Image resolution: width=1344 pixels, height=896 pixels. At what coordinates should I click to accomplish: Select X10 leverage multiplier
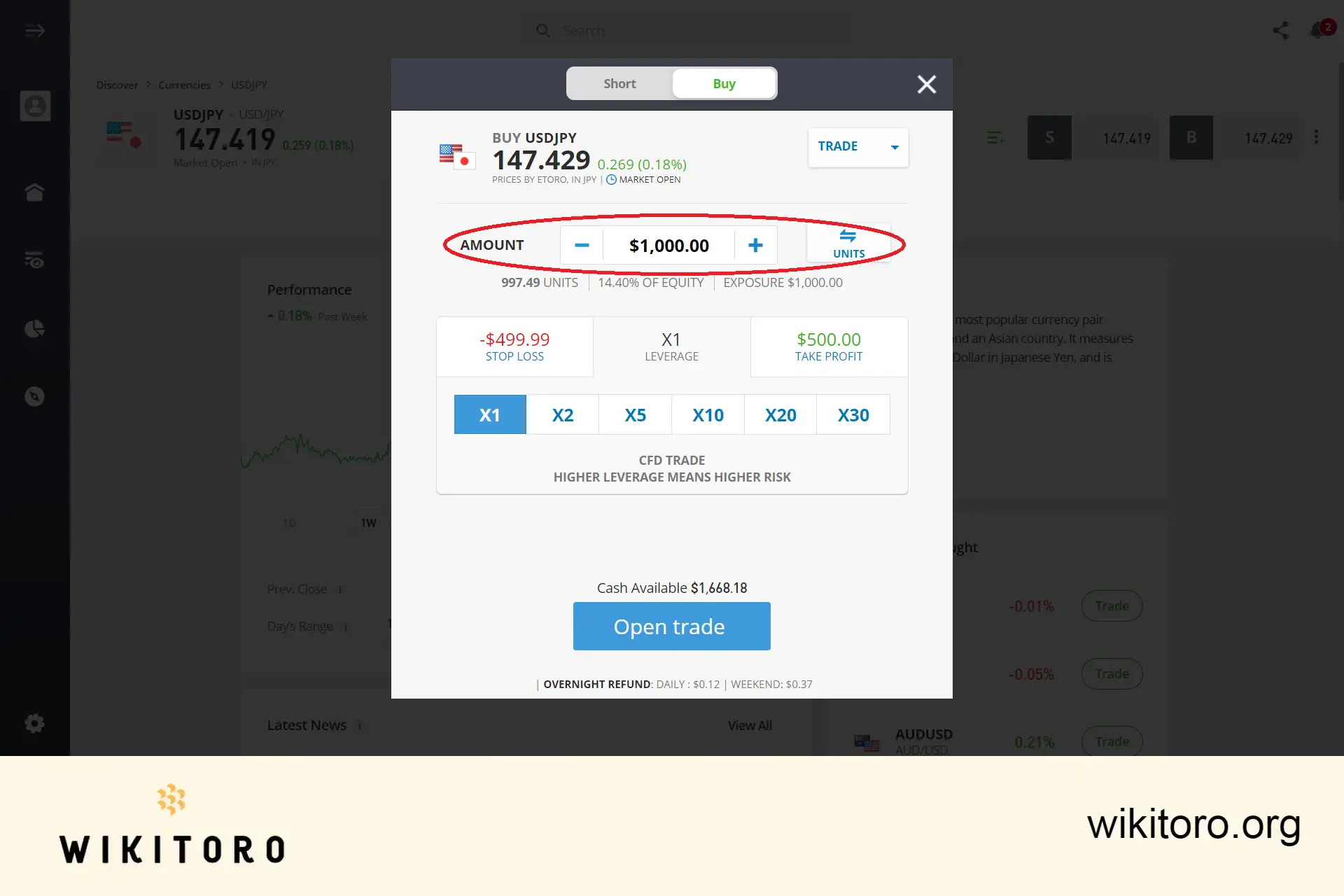point(707,414)
